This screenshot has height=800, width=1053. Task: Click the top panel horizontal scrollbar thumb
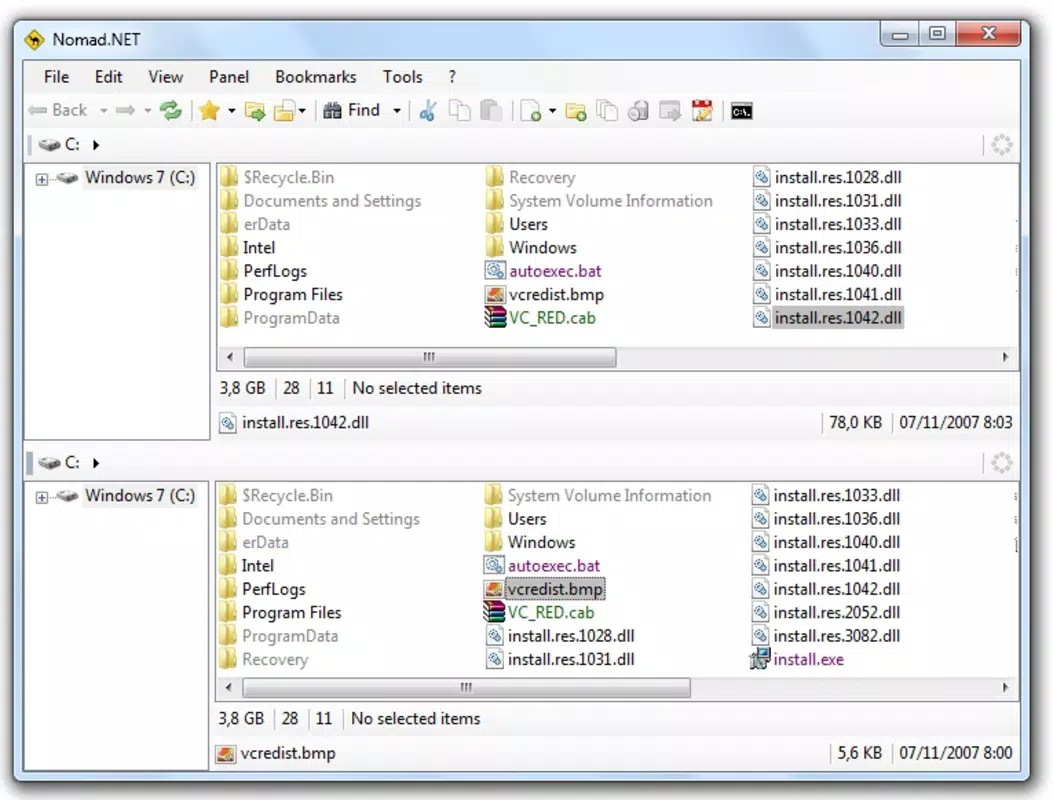click(430, 357)
